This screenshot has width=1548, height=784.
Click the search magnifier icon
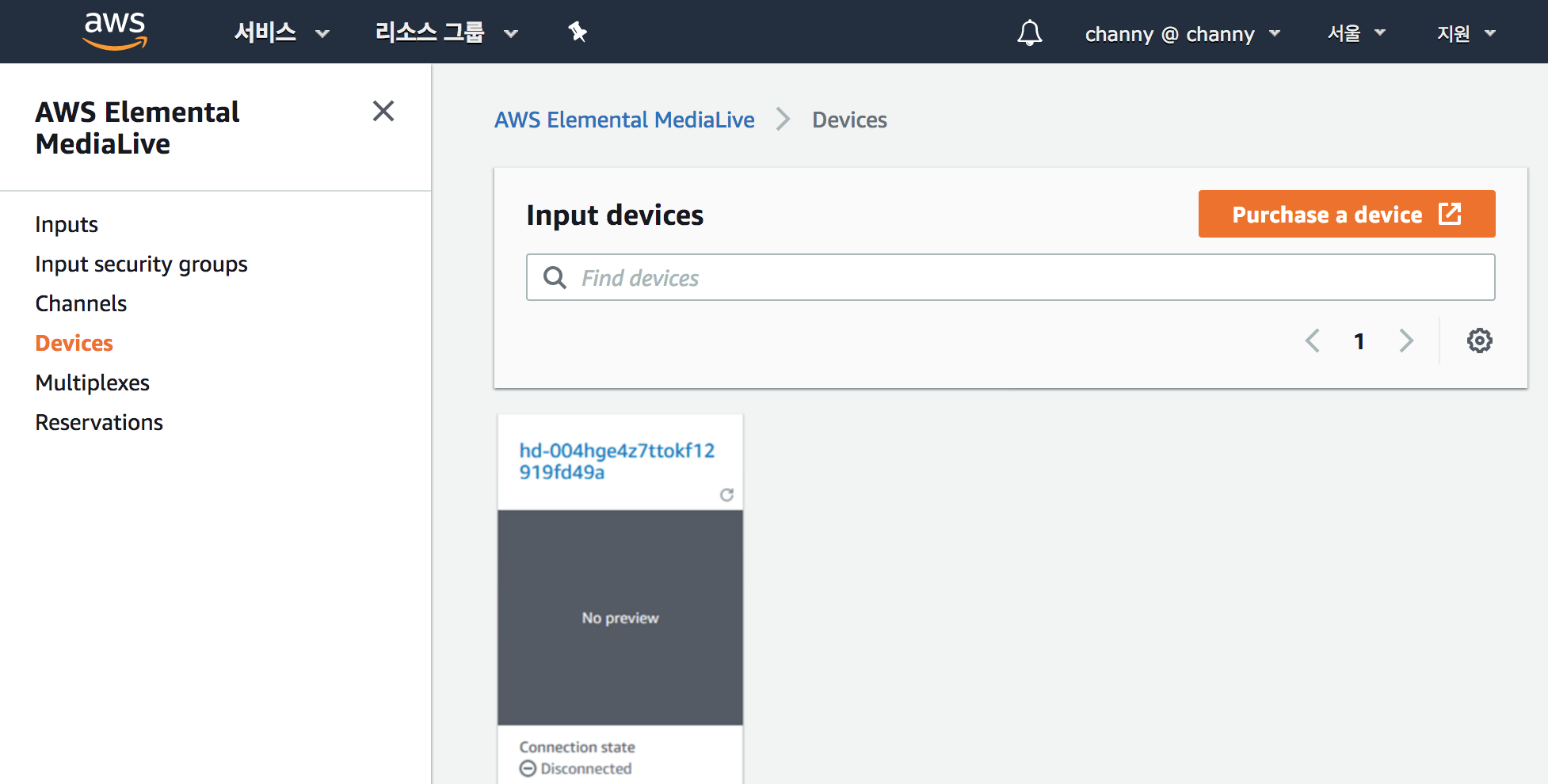click(x=555, y=278)
